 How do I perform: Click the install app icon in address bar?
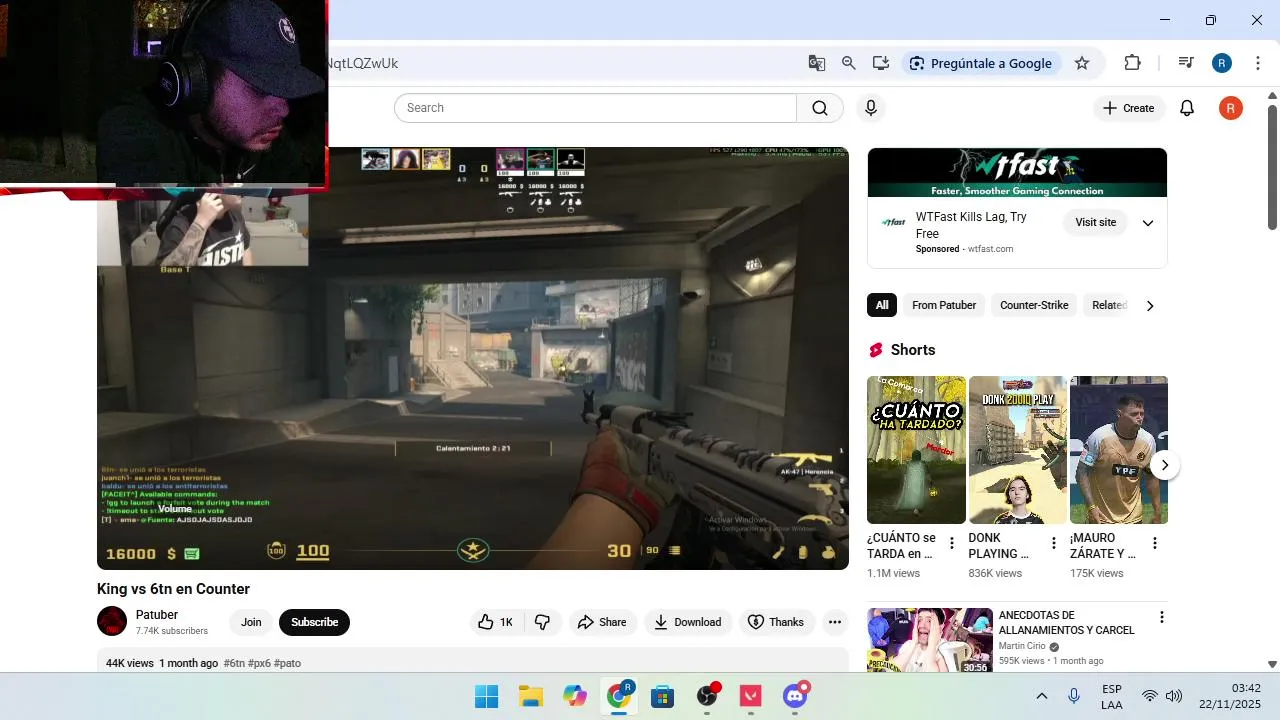pyautogui.click(x=881, y=63)
